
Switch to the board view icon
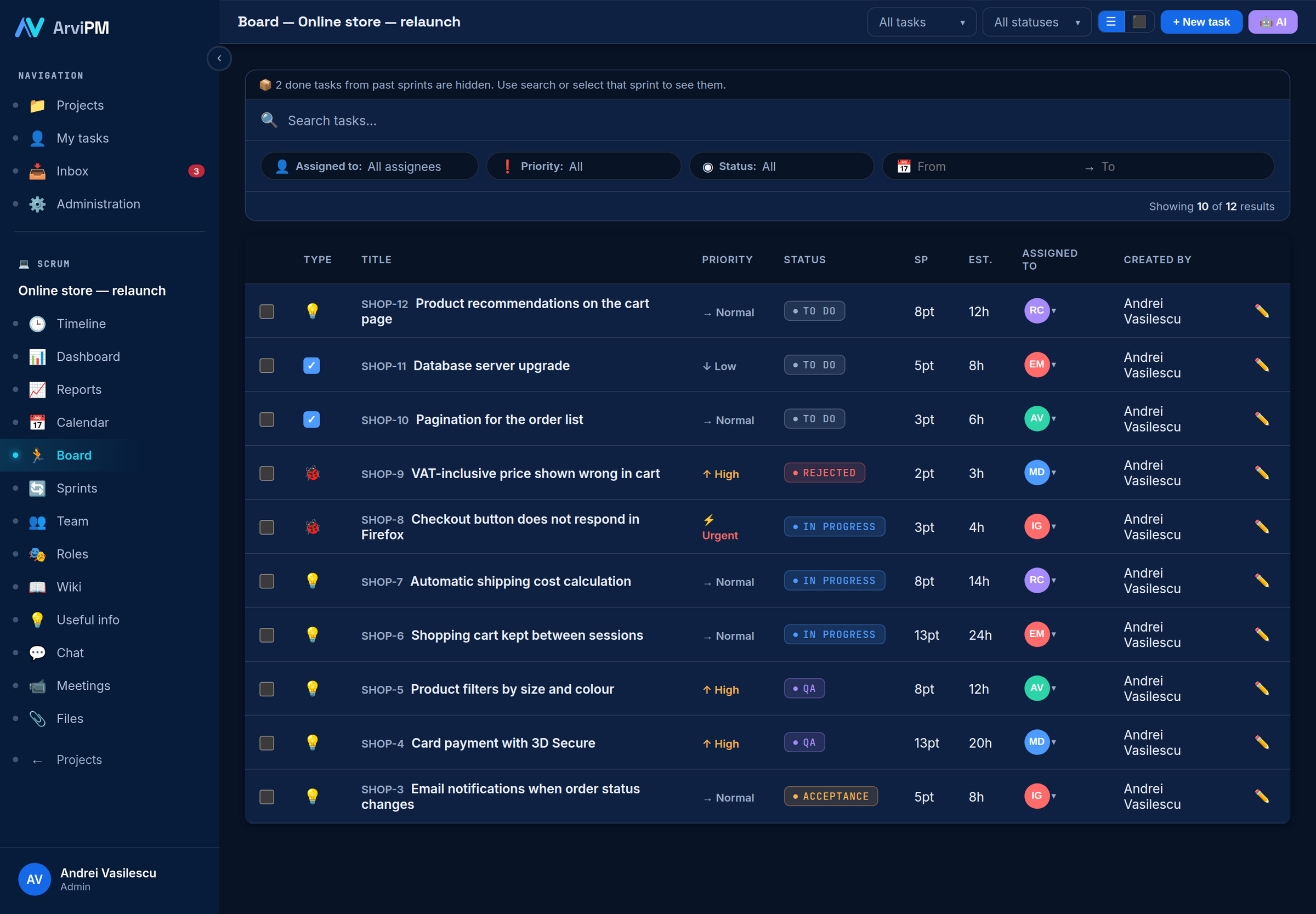click(x=1139, y=22)
